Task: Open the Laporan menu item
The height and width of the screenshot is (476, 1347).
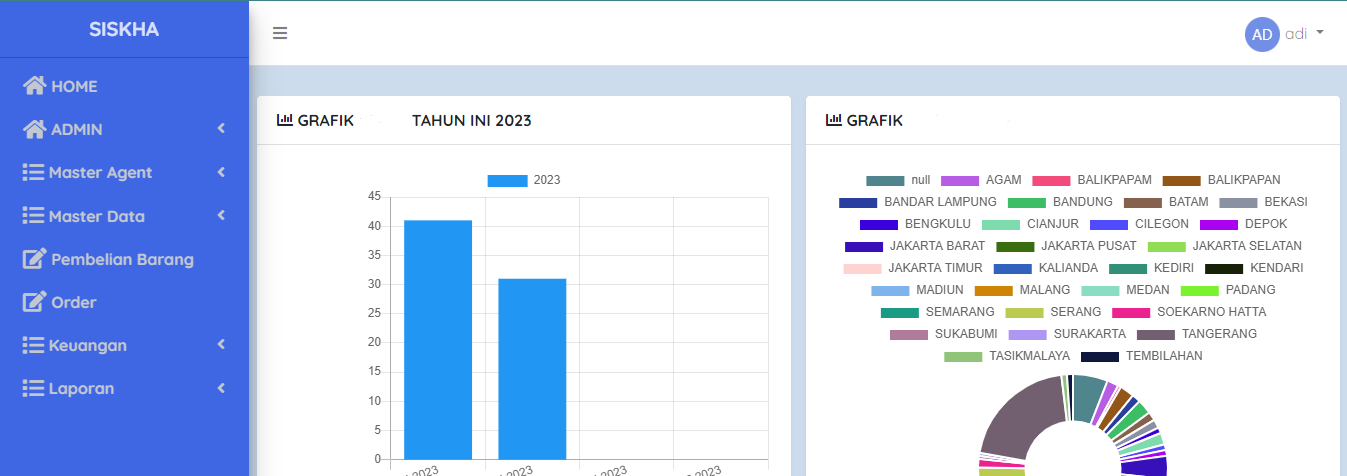Action: click(81, 388)
